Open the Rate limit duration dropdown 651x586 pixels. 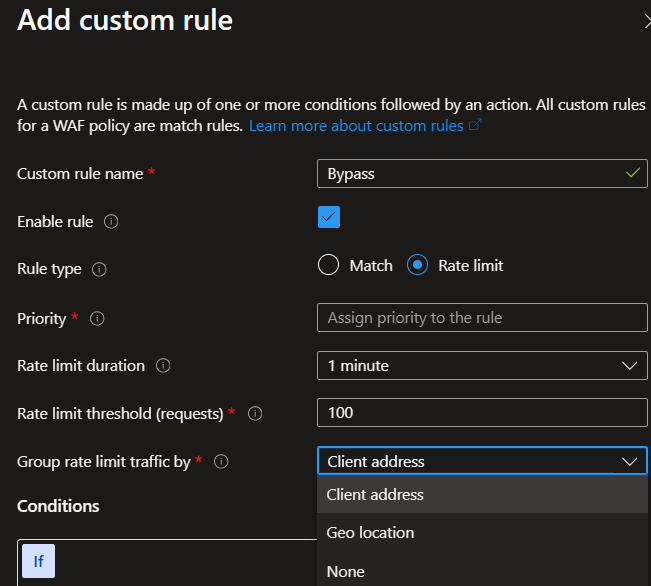[x=482, y=366]
